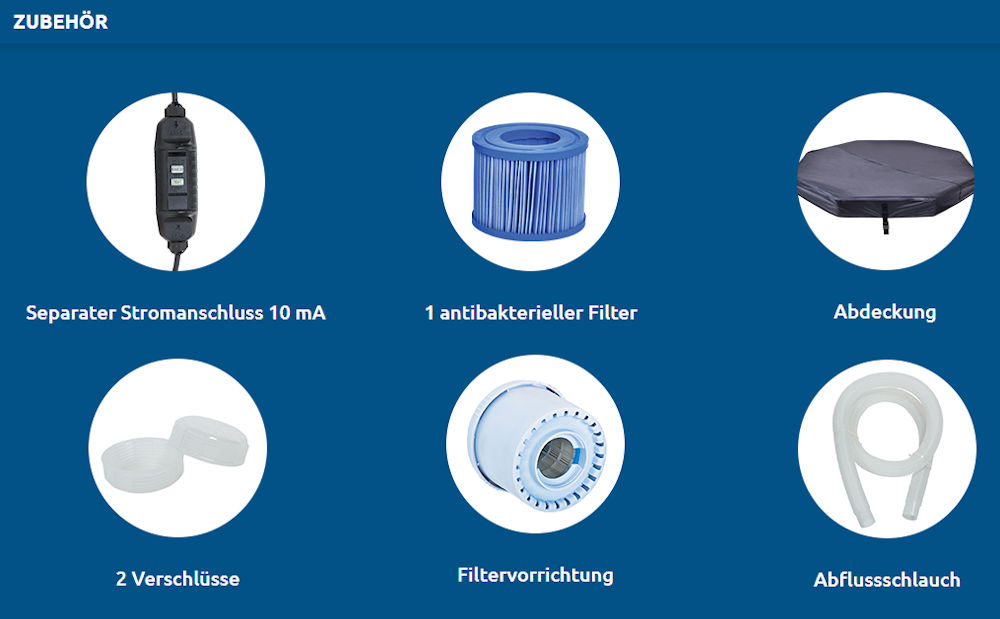
Task: Click the lower threaded closure ring
Action: tap(142, 464)
